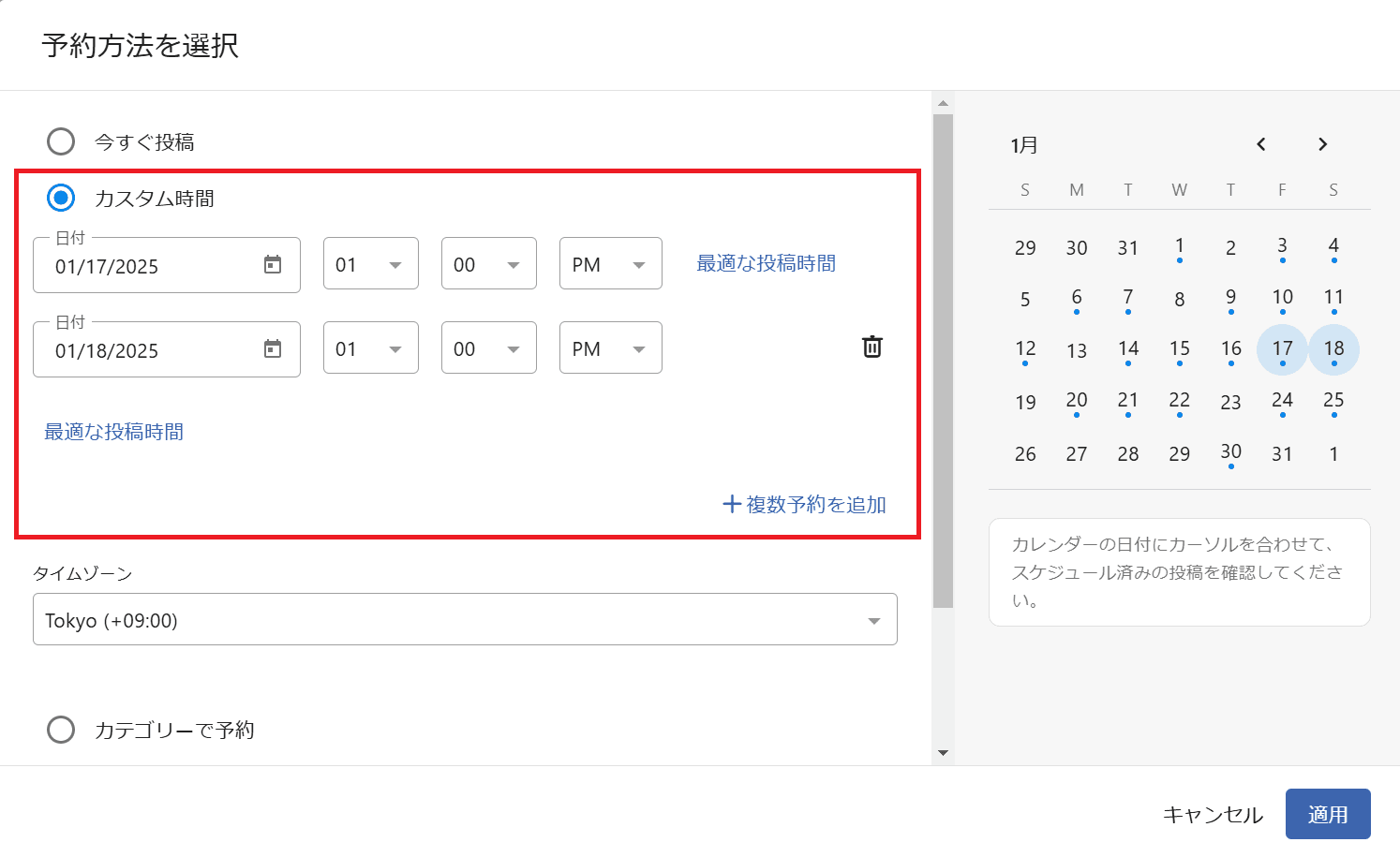Select January 27 in the calendar
Viewport: 1400px width, 857px height.
1077,453
